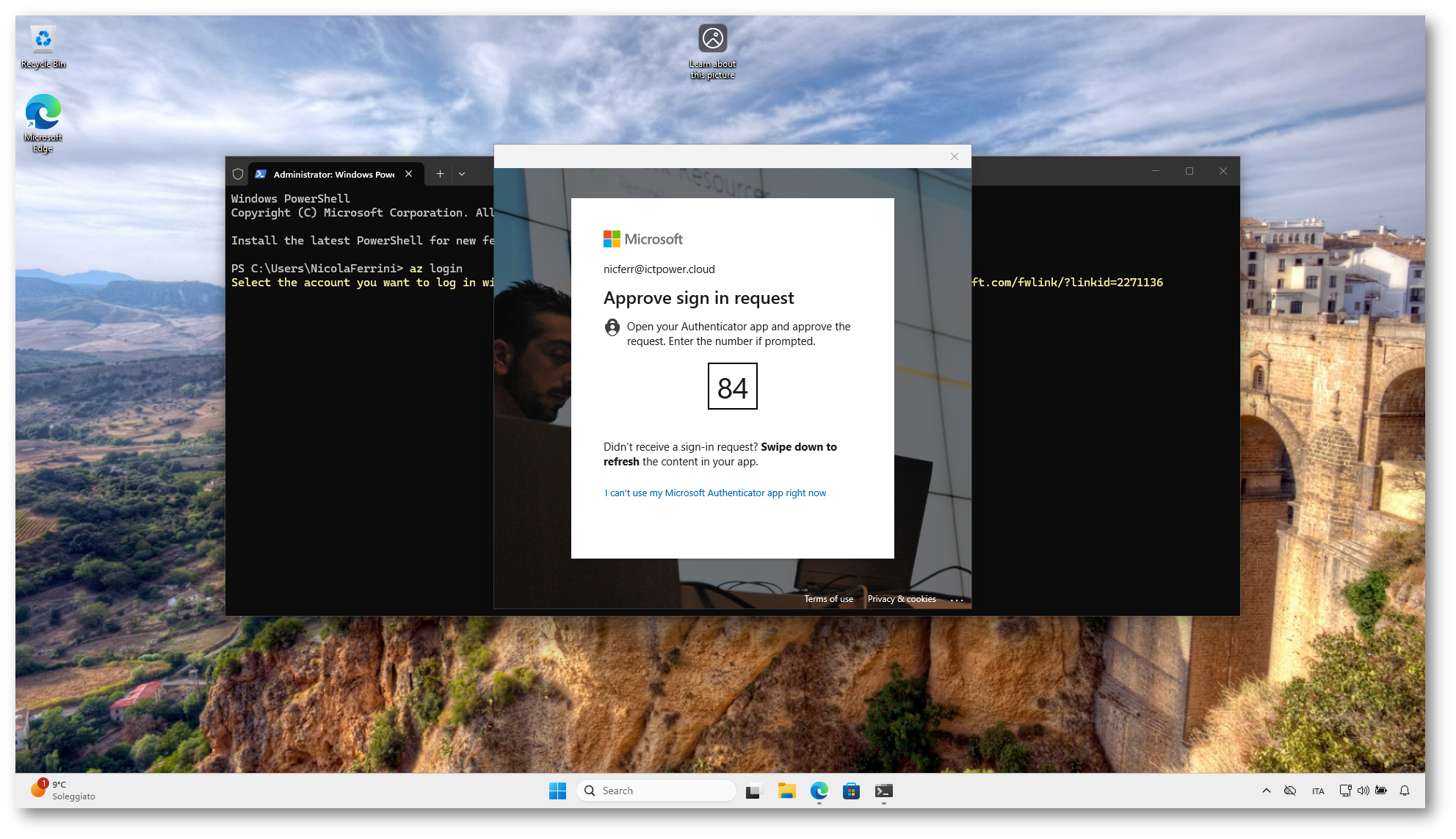Open File Explorer from taskbar
This screenshot has height=839, width=1456.
(x=786, y=791)
